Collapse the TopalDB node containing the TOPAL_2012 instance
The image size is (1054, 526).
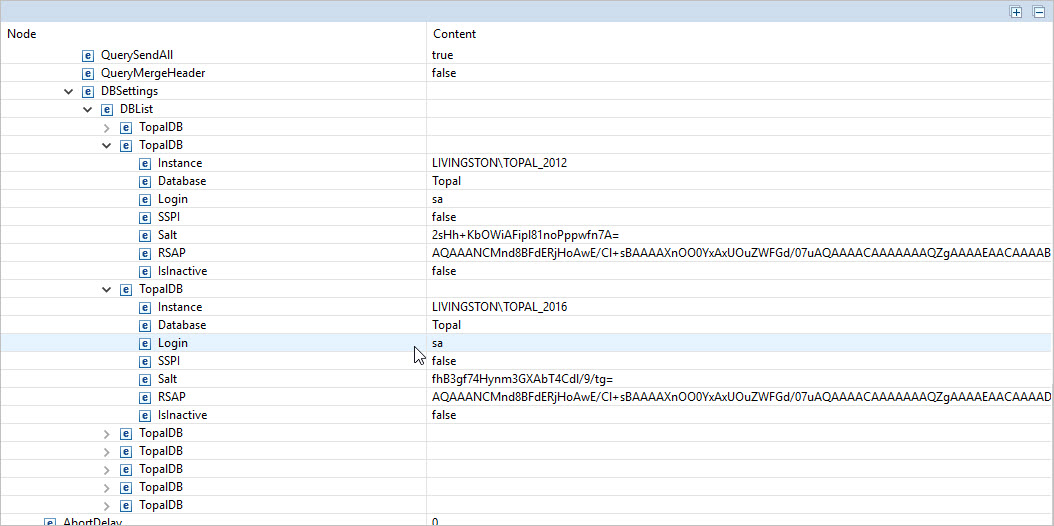[x=107, y=145]
